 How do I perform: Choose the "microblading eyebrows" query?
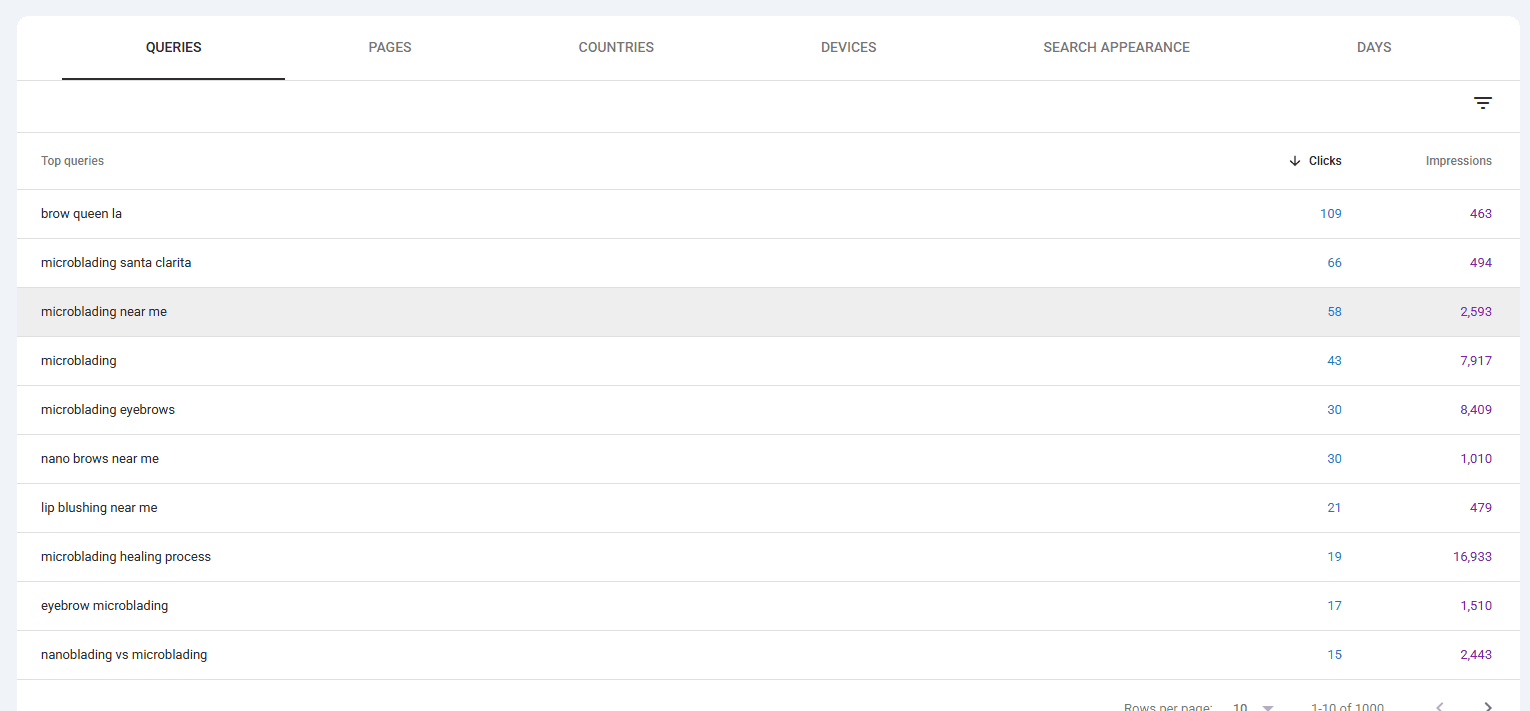[108, 410]
